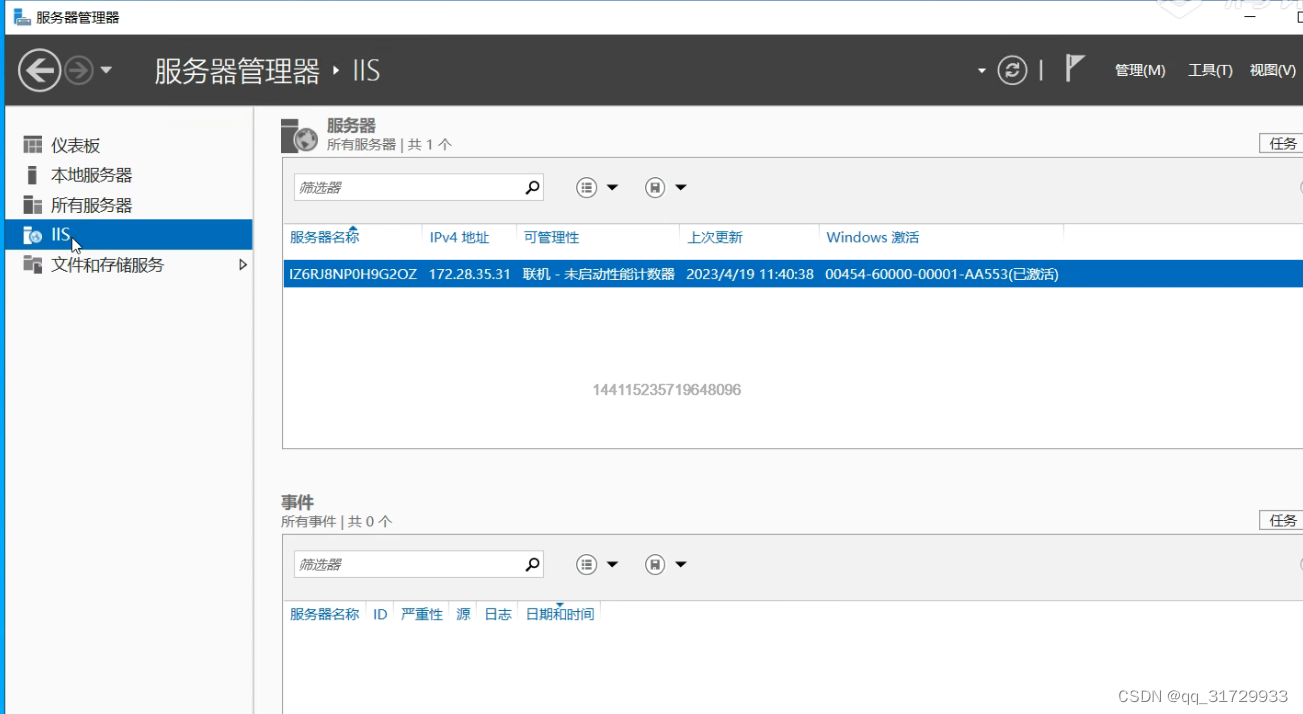Click 任务 in the 事件 panel
Viewport: 1303px width, 714px height.
tap(1282, 519)
